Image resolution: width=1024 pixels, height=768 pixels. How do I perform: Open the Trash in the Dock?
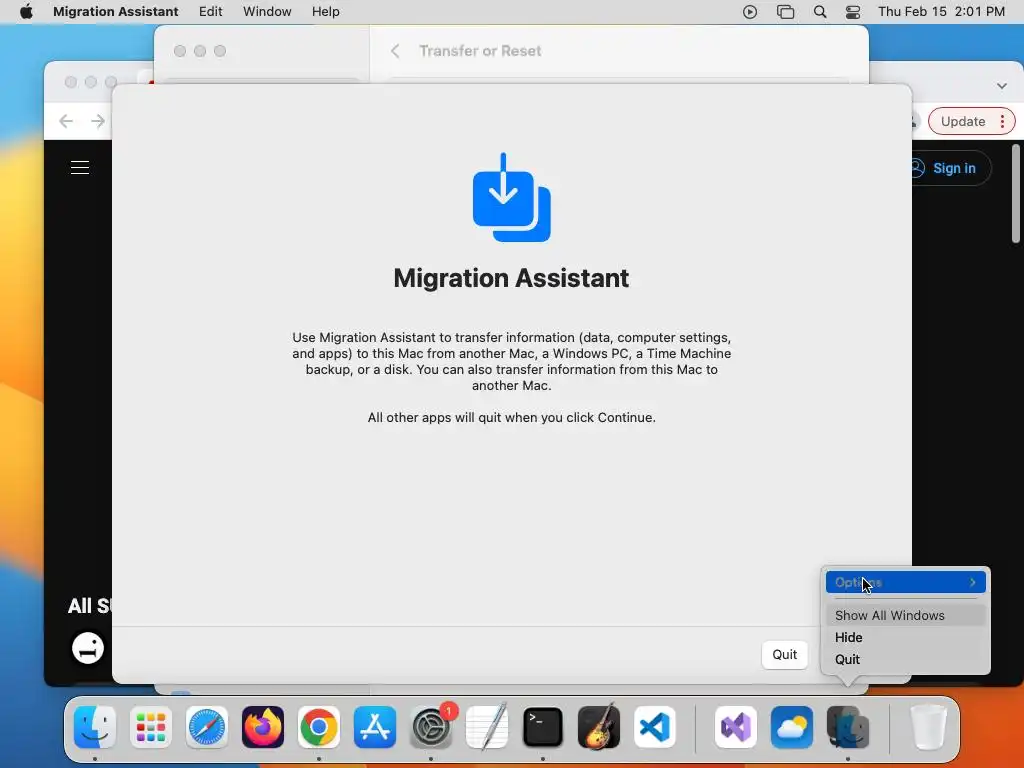928,727
